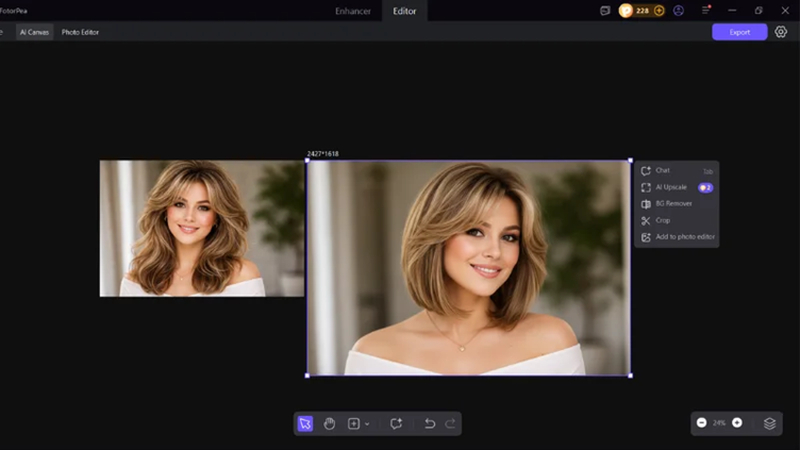Click the selected bob haircut image
800x450 pixels.
click(468, 268)
